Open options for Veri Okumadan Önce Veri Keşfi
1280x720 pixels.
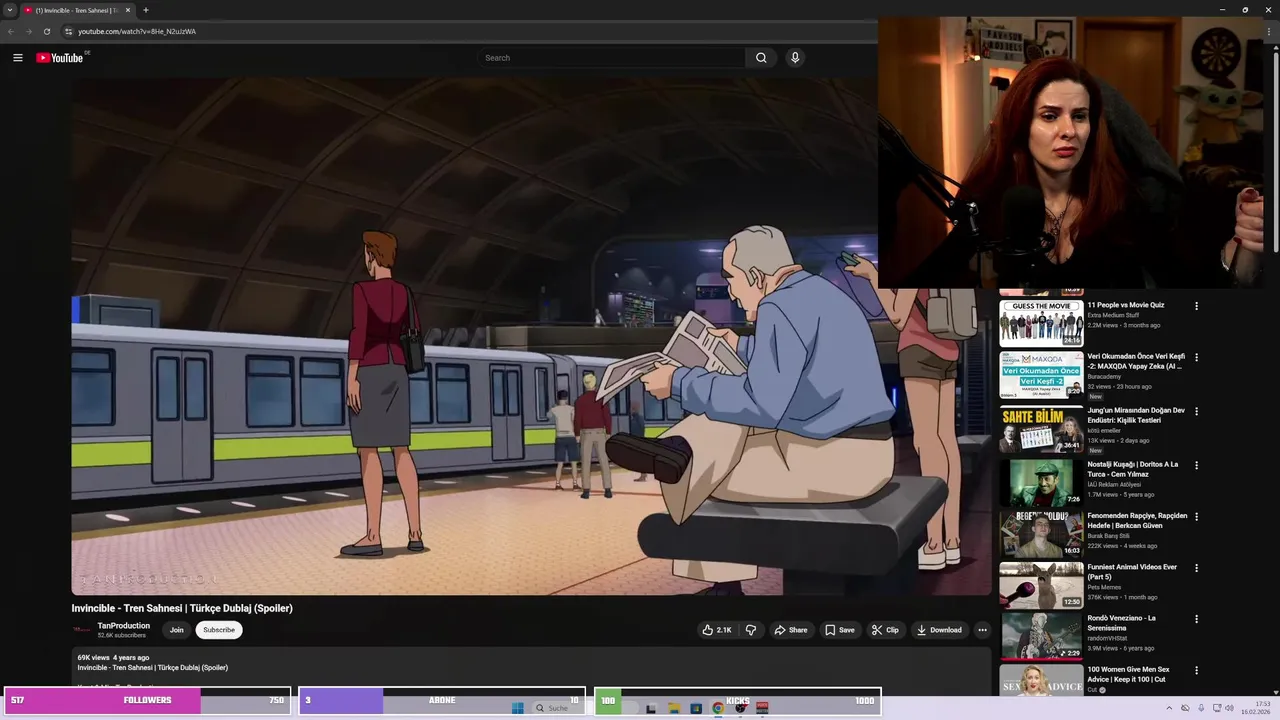1196,357
